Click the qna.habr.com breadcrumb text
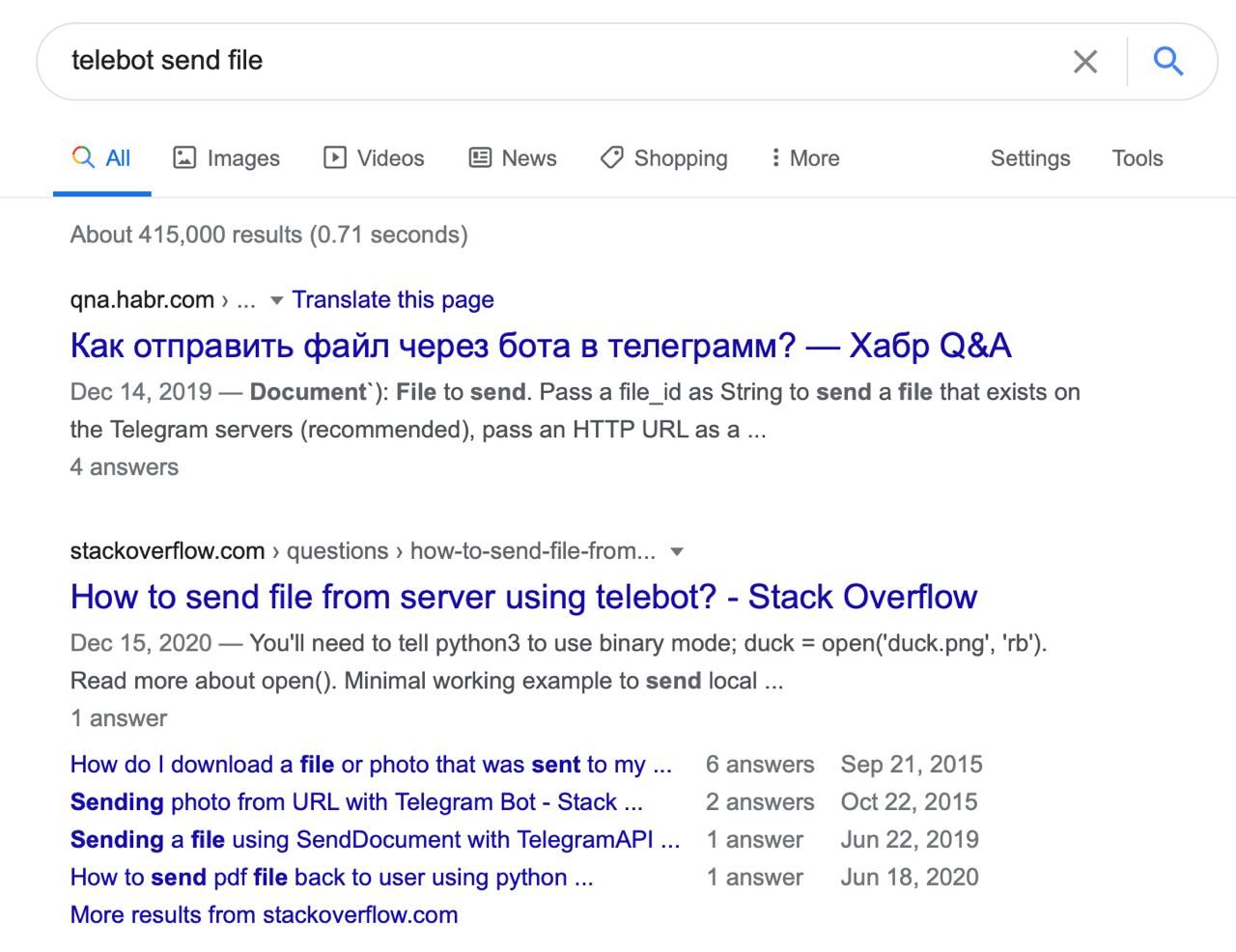 point(142,300)
